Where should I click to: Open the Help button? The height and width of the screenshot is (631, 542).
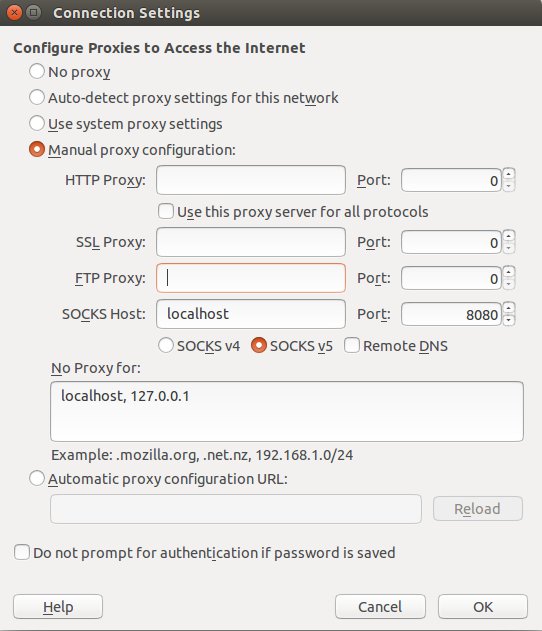tap(58, 606)
